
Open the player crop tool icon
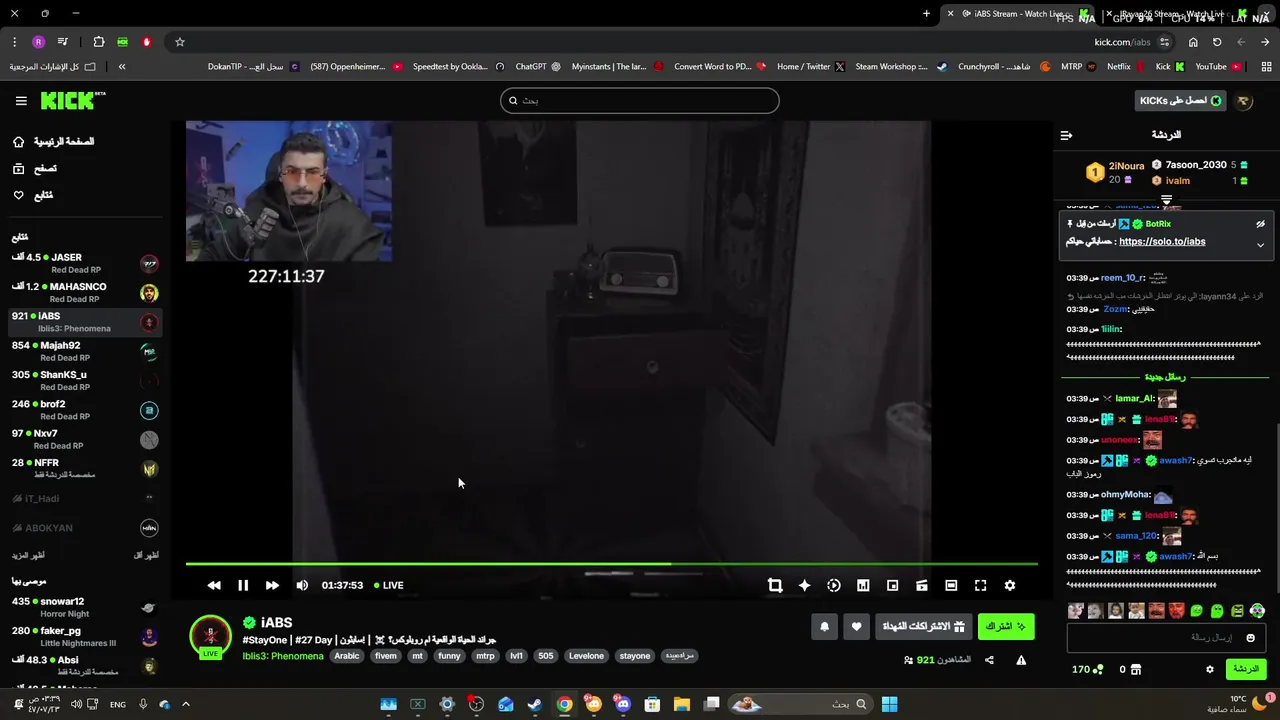(775, 585)
